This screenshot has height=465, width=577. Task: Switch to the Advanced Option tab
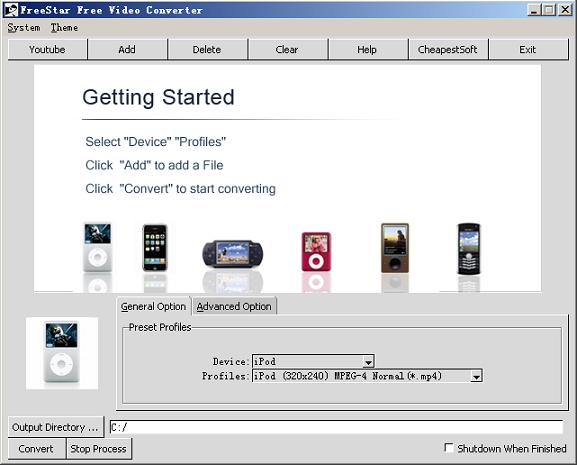coord(234,306)
